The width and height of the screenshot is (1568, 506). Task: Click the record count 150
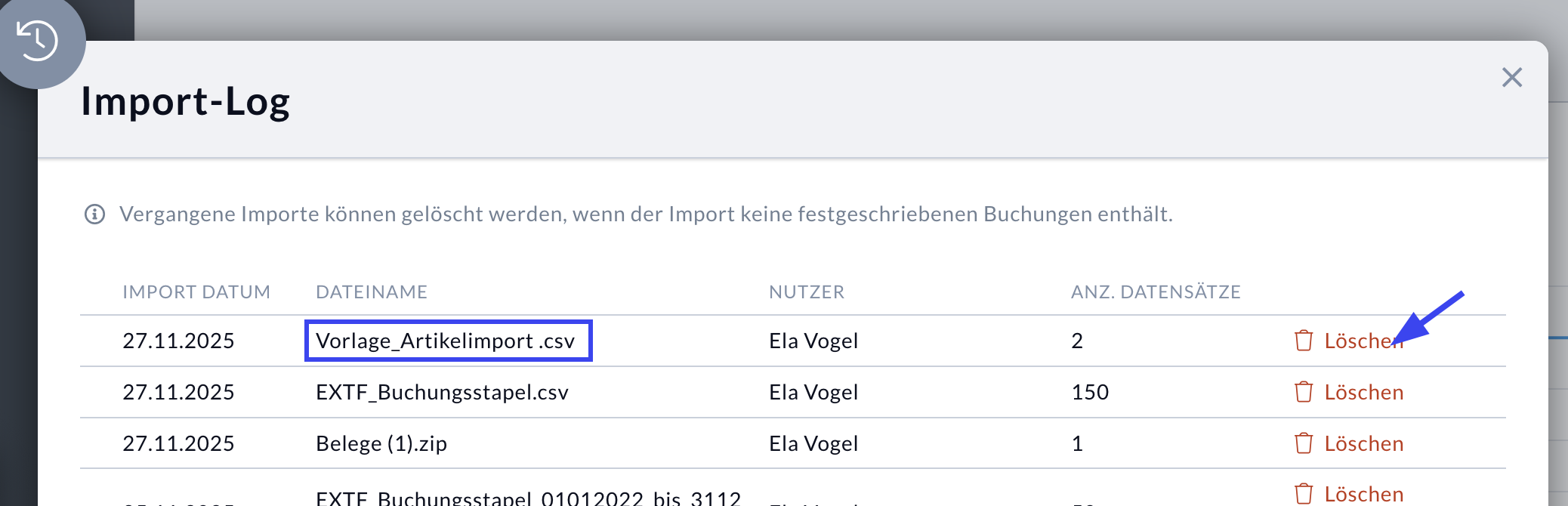tap(1090, 392)
